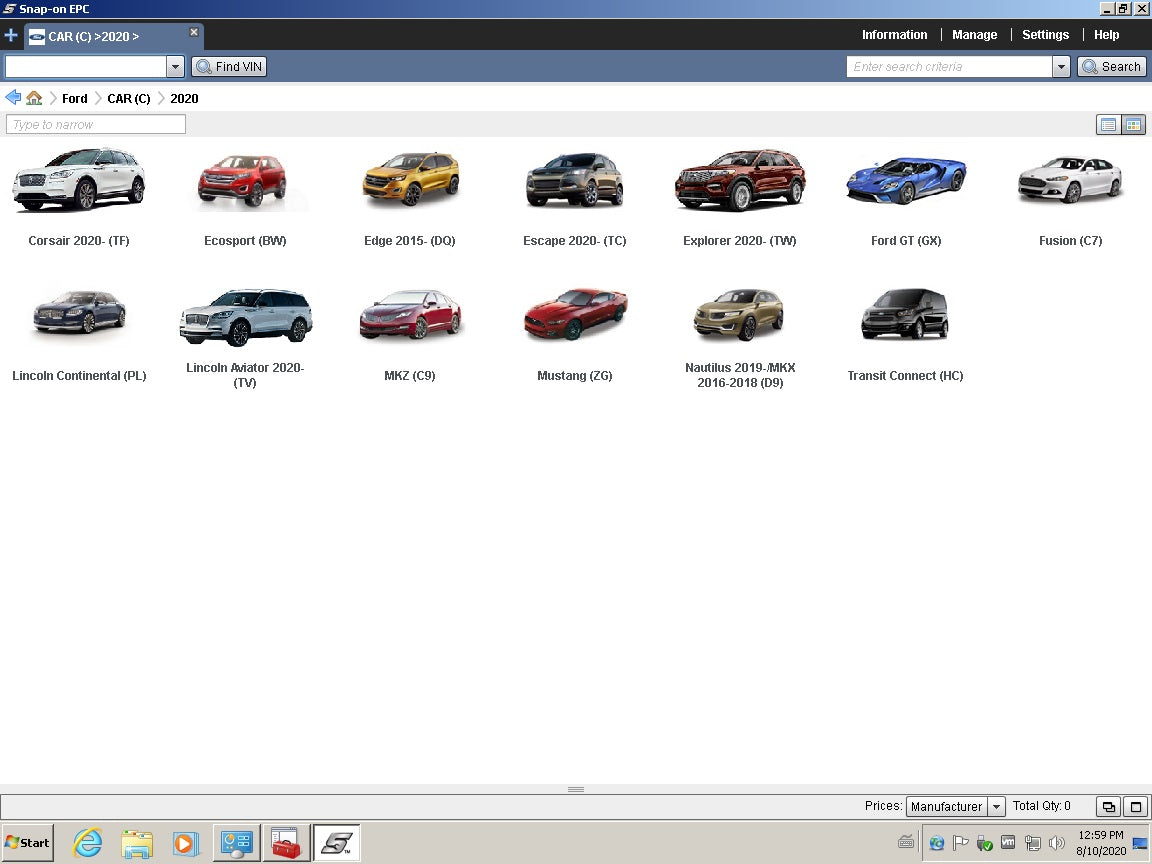Viewport: 1152px width, 864px height.
Task: Open Windows Explorer folder icon in taskbar
Action: tap(137, 843)
